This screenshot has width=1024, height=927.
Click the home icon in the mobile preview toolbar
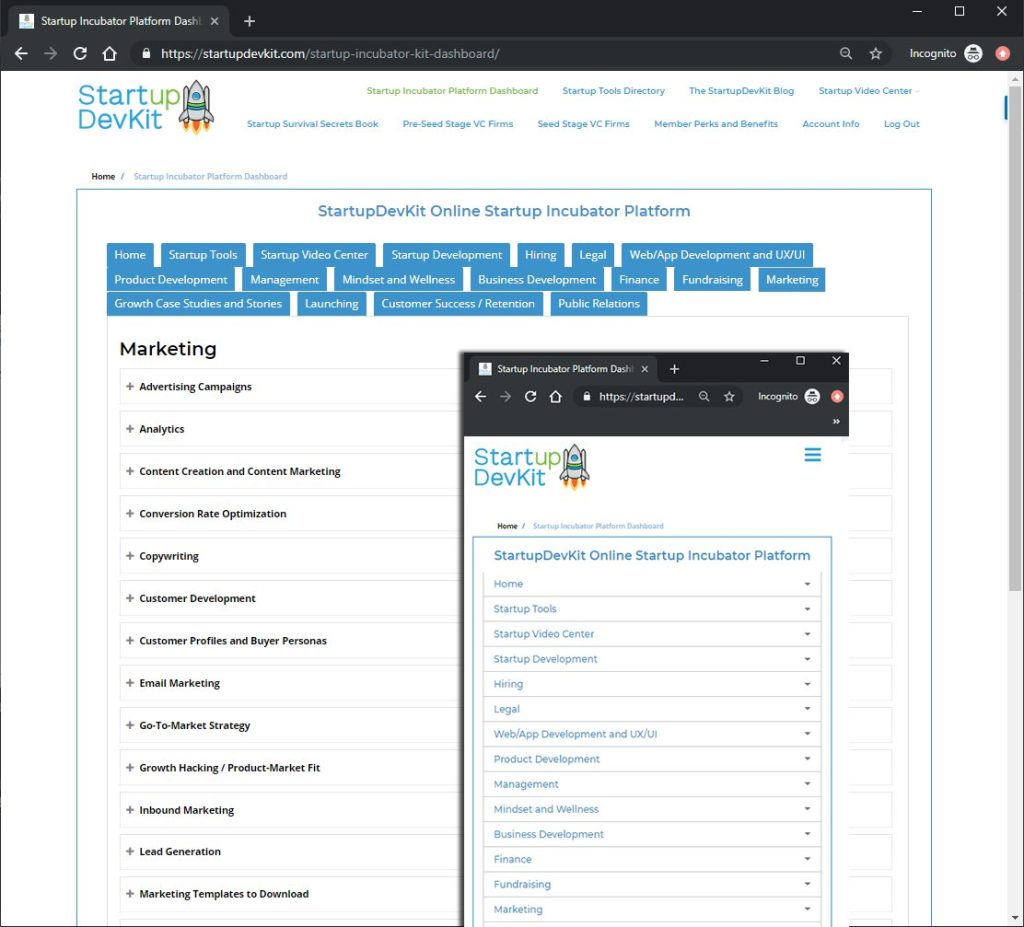[x=556, y=396]
